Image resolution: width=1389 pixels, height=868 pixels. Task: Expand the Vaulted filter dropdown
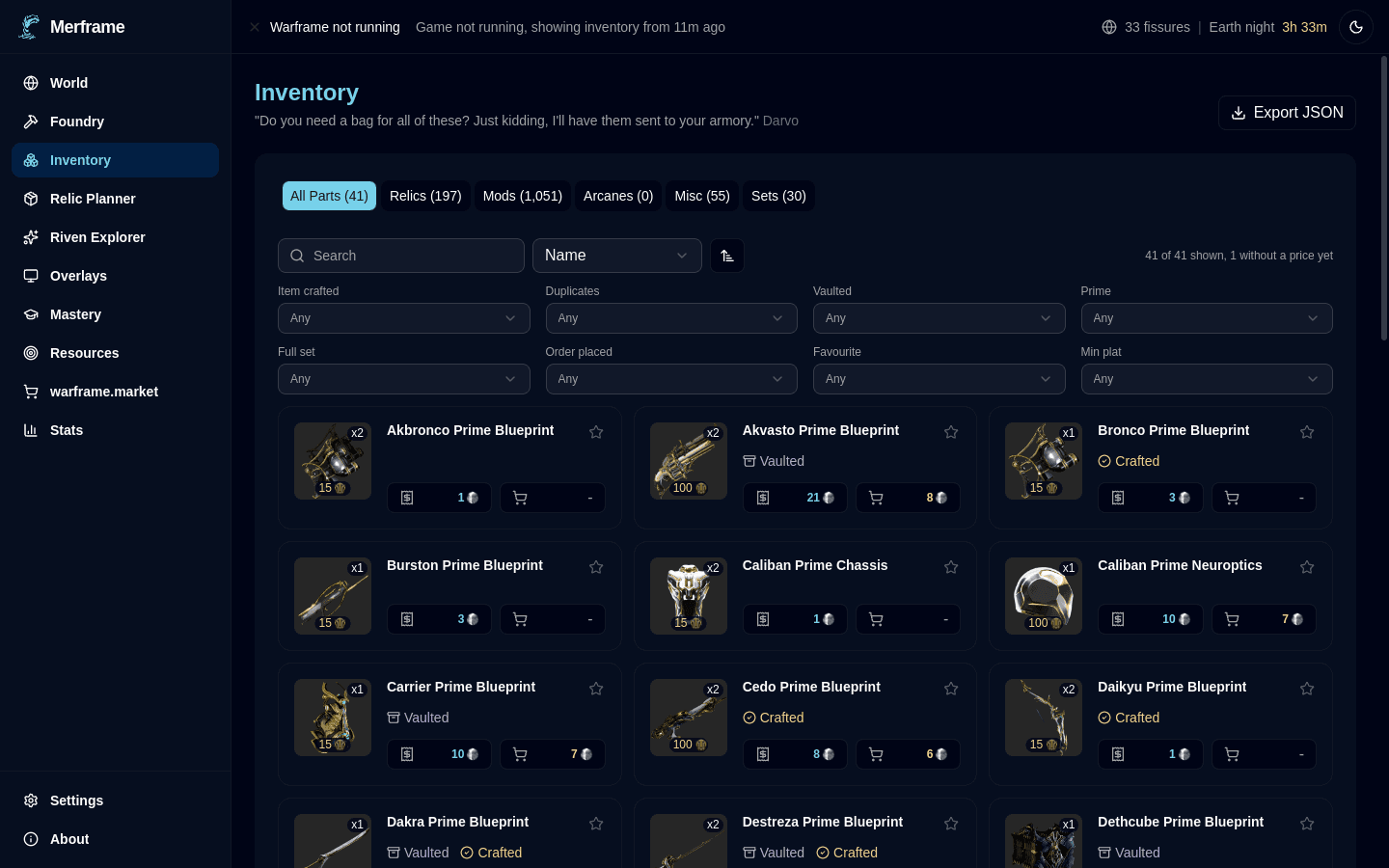pyautogui.click(x=940, y=318)
